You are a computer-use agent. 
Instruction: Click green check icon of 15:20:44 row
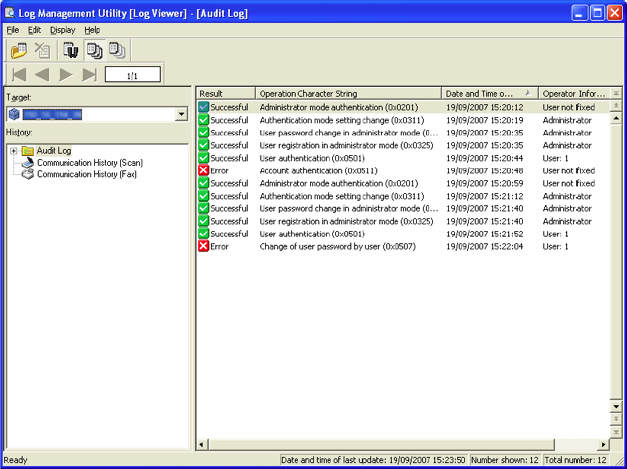[x=204, y=158]
